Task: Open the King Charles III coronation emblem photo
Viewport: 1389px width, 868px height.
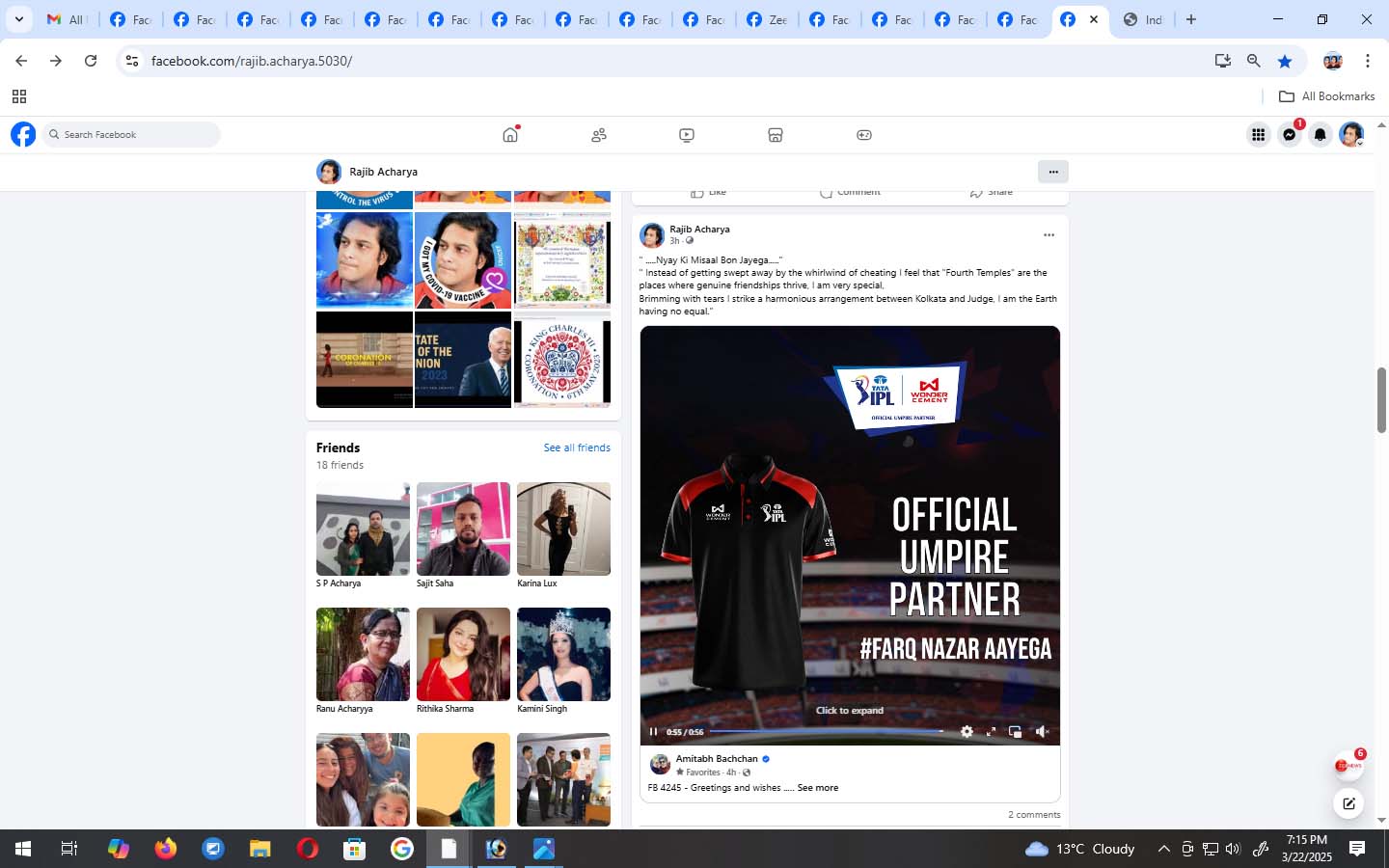Action: pos(562,360)
